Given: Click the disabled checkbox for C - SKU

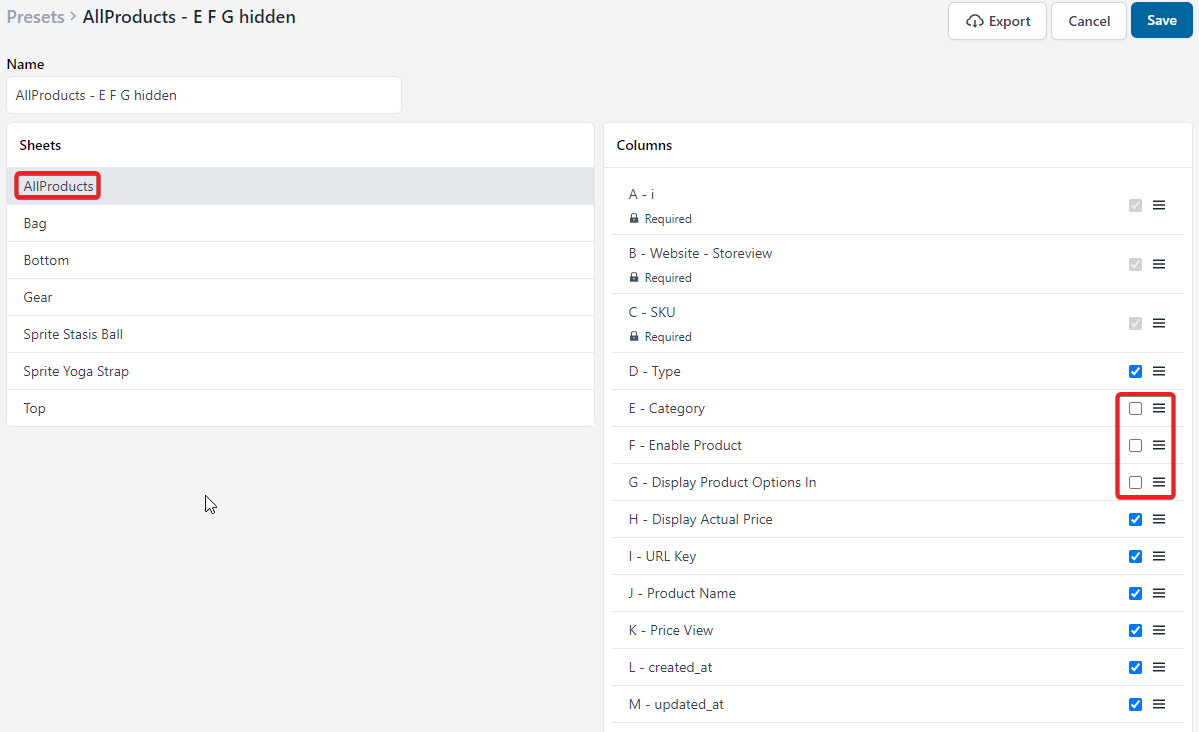Looking at the screenshot, I should tap(1136, 323).
